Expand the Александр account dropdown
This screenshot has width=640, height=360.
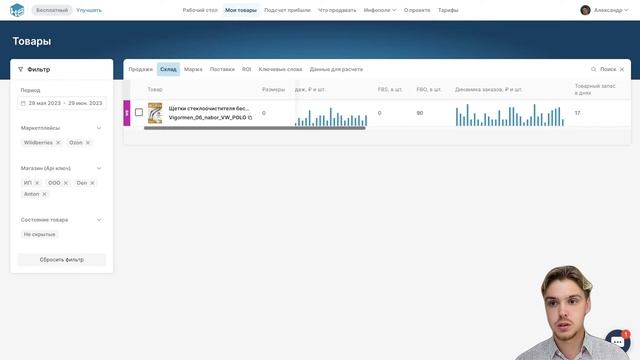click(611, 10)
